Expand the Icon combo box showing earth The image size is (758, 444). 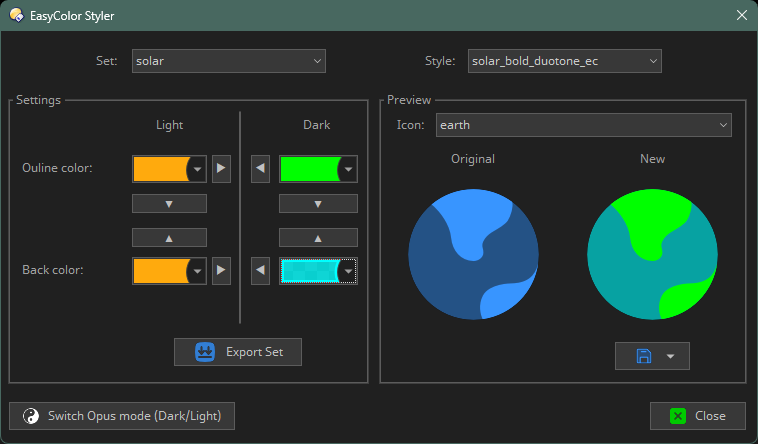(x=583, y=125)
